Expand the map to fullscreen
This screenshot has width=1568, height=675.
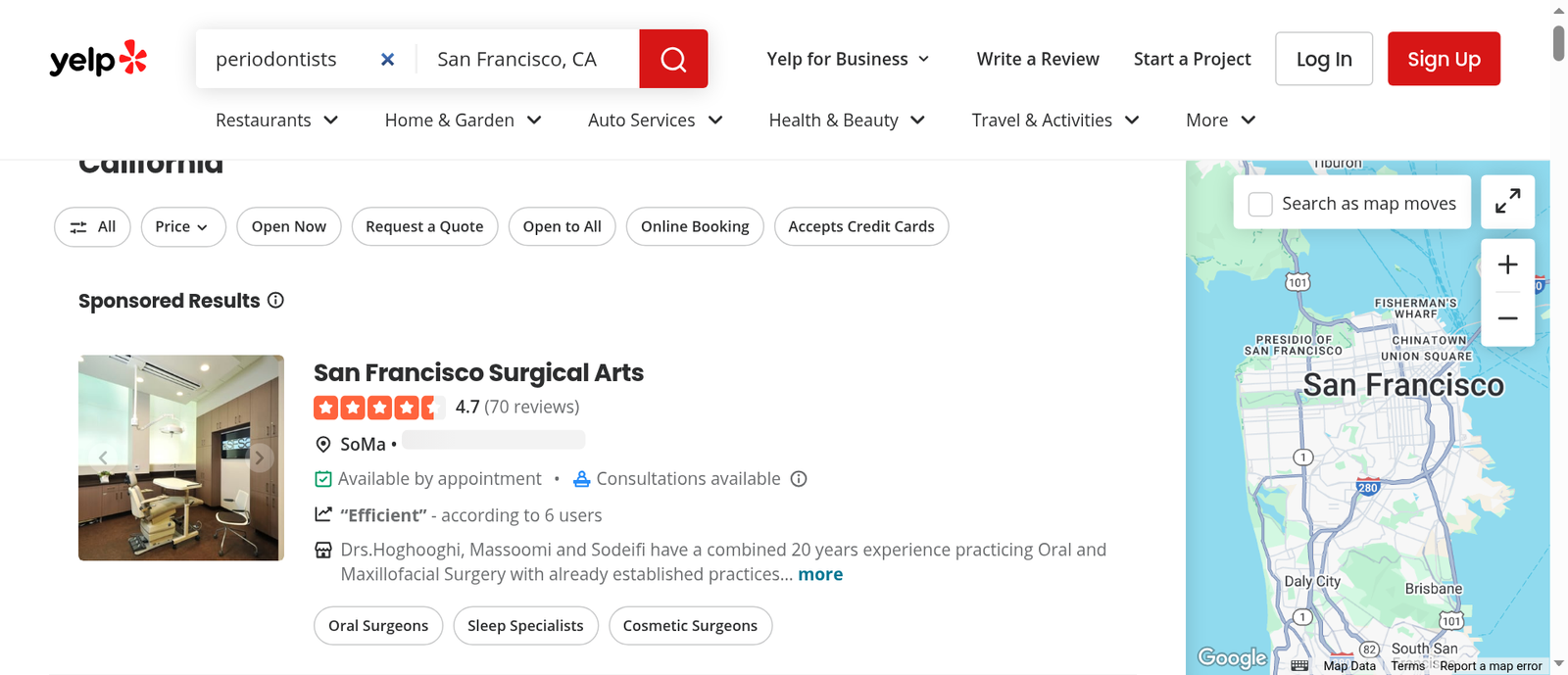[1507, 202]
